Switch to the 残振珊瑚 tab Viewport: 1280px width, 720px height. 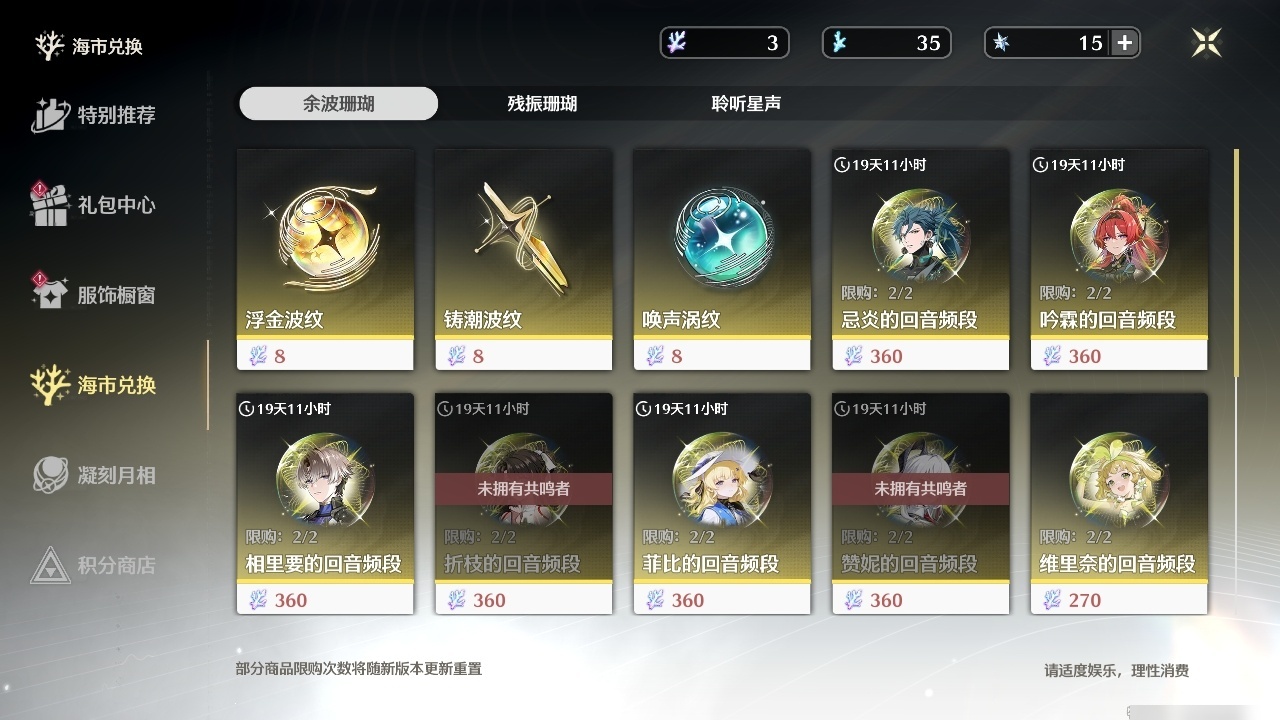pos(542,104)
